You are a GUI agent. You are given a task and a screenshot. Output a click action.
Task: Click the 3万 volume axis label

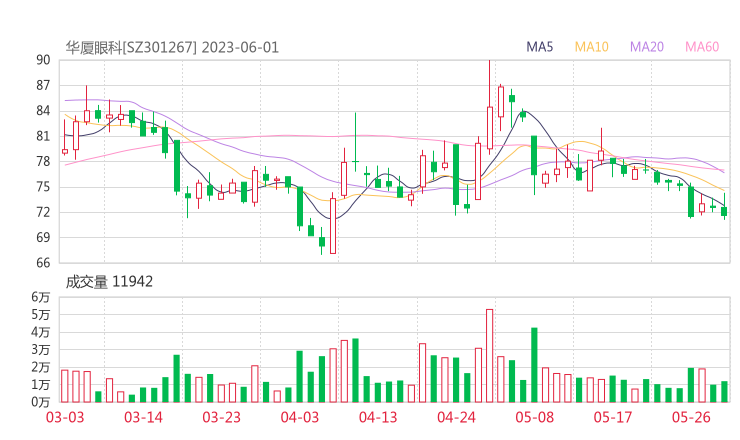point(41,350)
